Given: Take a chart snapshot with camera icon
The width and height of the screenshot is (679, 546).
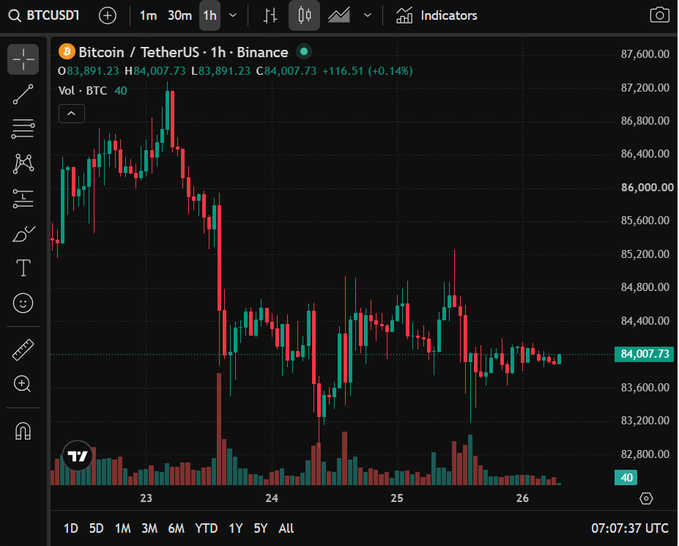Looking at the screenshot, I should tap(659, 15).
